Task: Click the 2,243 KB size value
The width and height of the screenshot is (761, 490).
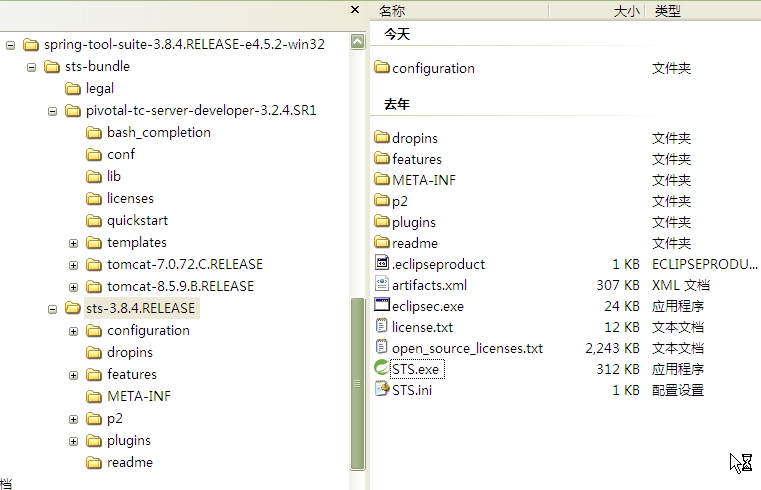Action: point(612,348)
